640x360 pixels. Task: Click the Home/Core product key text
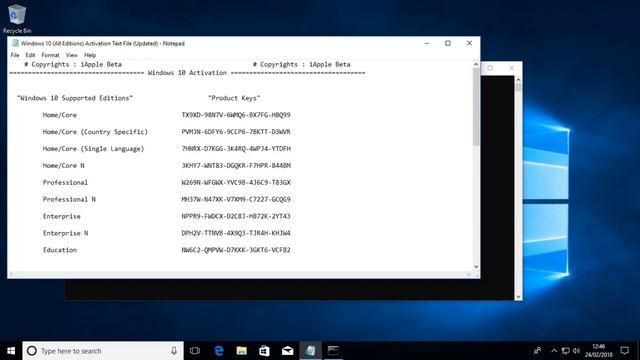[236, 115]
